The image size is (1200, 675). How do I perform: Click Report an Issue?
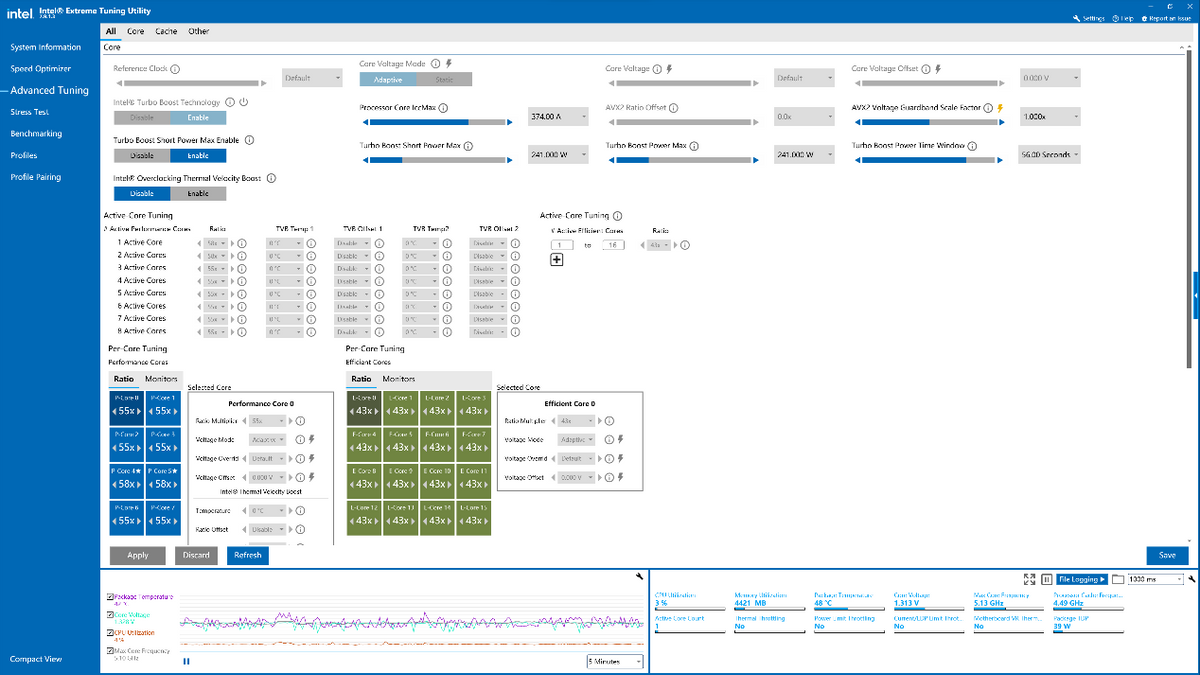(x=1167, y=18)
